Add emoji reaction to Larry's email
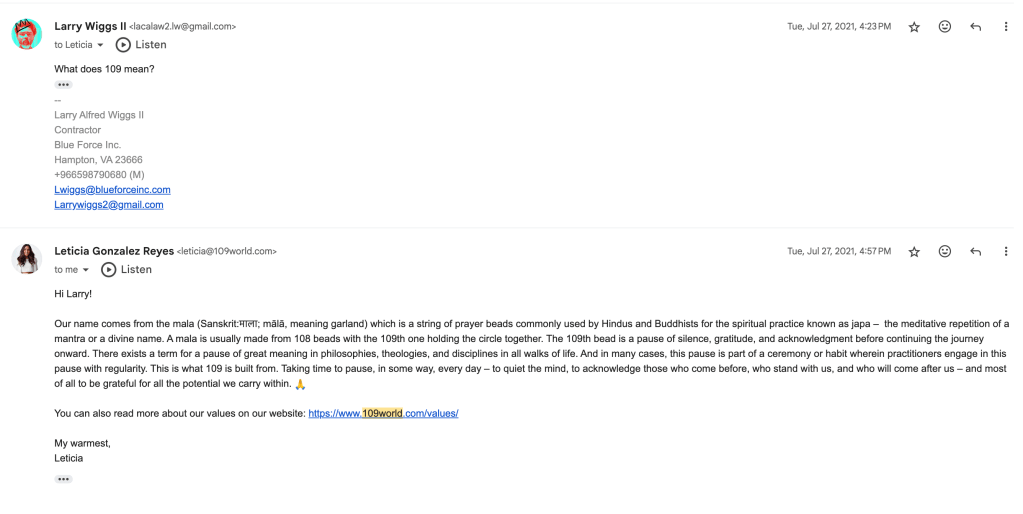1023x514 pixels. [x=945, y=27]
